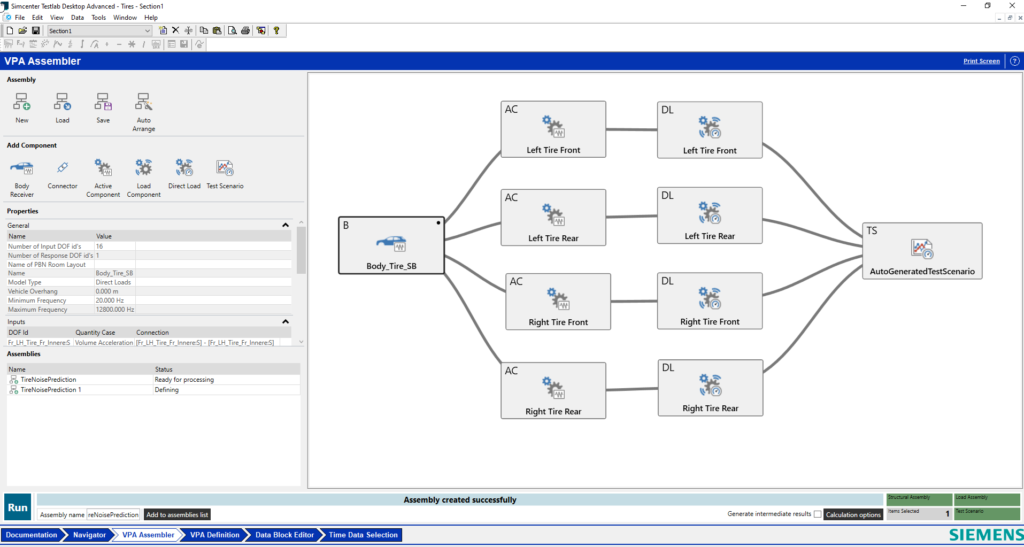
Task: Click the Structural Assembly status indicator
Action: 919,499
